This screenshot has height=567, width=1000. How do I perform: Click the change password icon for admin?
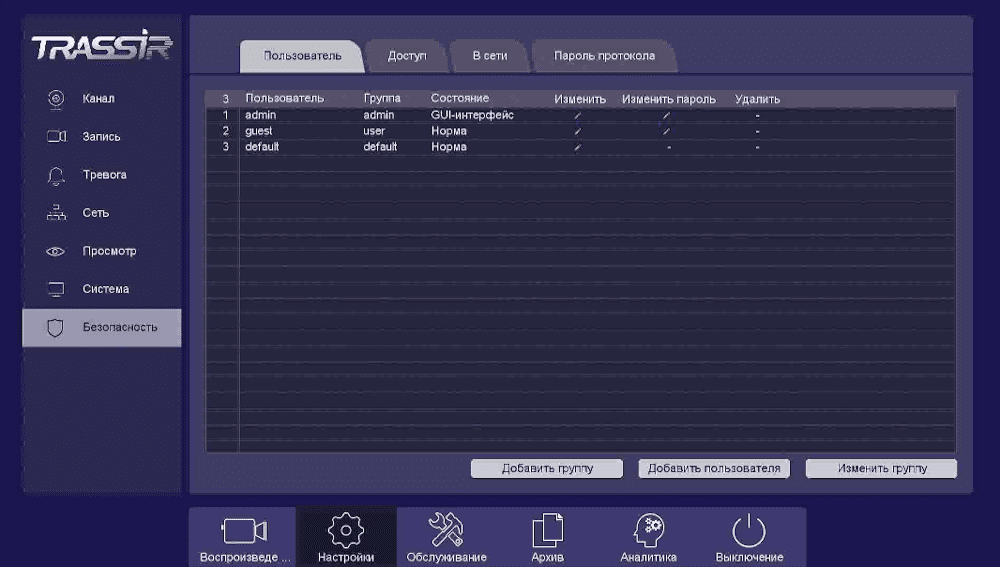667,115
